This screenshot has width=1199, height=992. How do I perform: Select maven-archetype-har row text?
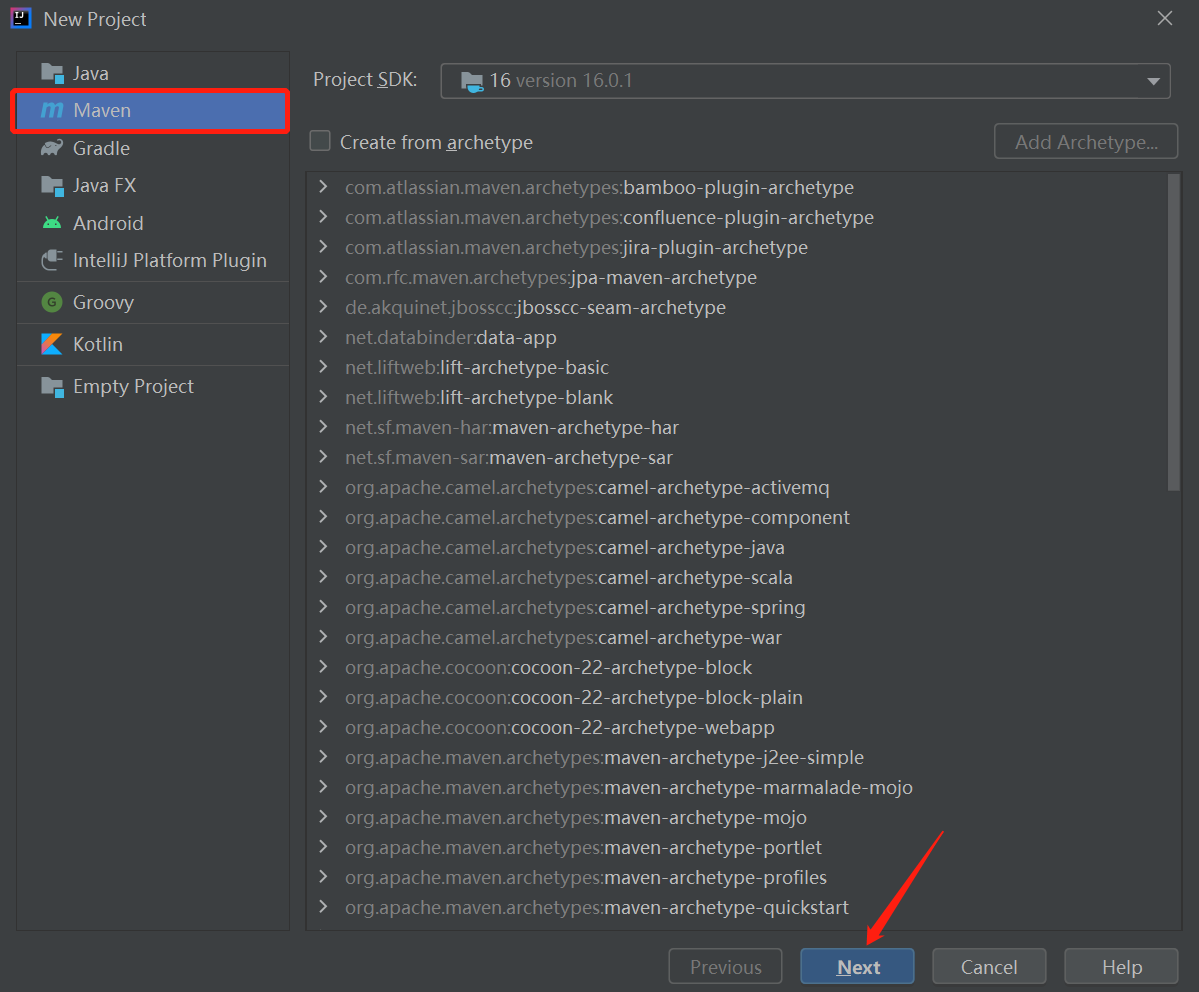point(512,428)
